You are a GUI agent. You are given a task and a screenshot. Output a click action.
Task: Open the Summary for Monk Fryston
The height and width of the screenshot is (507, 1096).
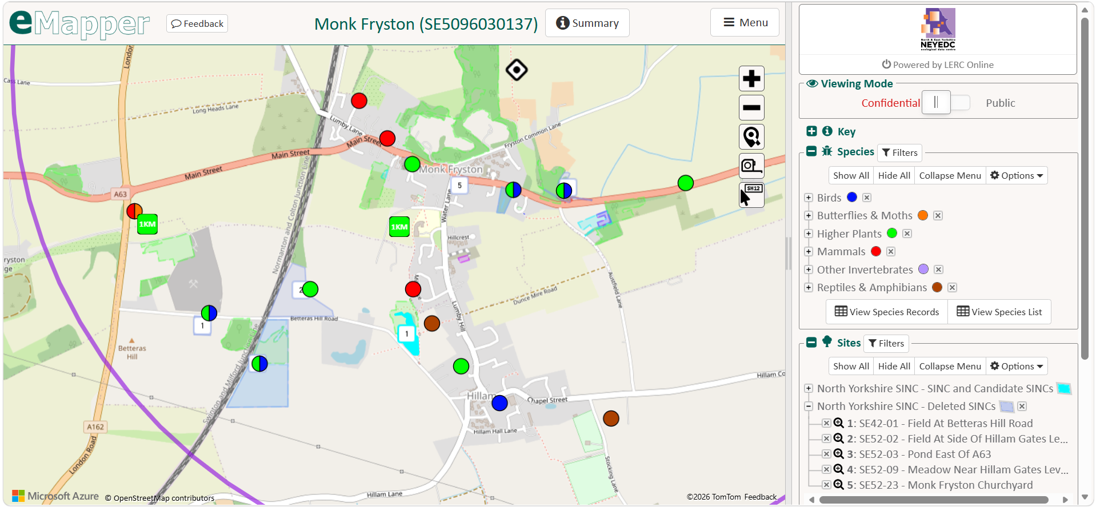click(587, 23)
